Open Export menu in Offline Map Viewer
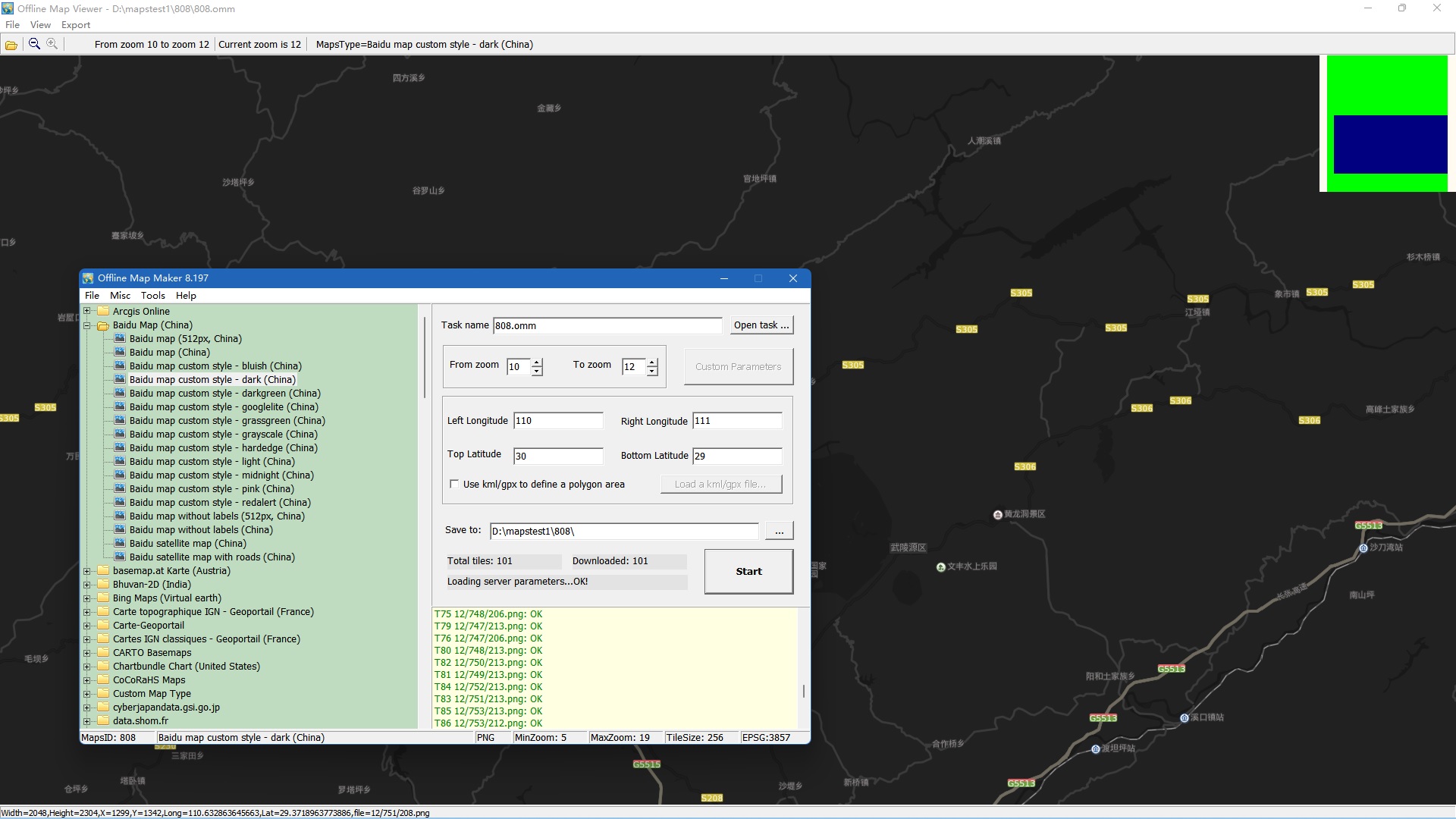 click(76, 25)
